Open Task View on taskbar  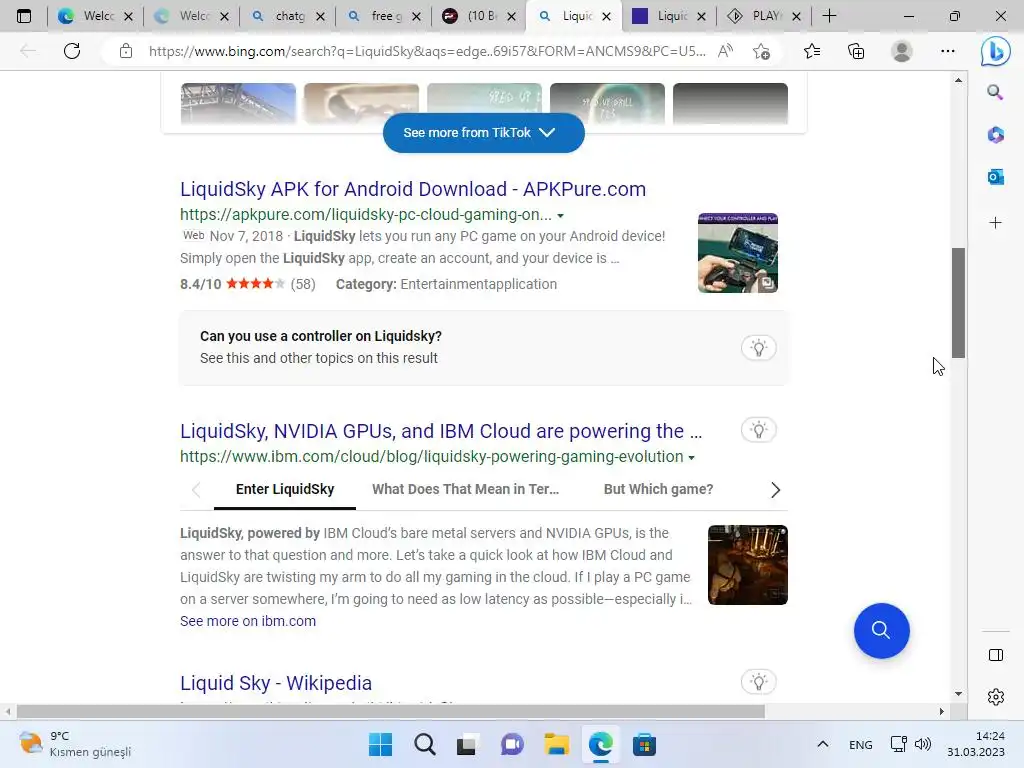pos(466,744)
